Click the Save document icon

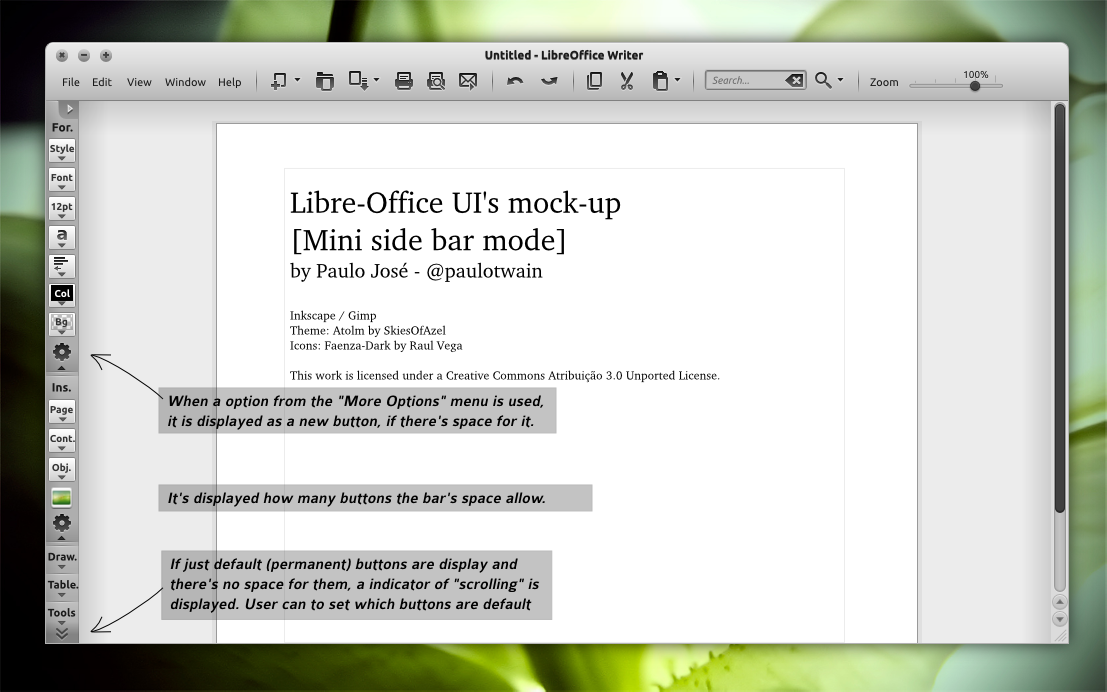pos(359,81)
